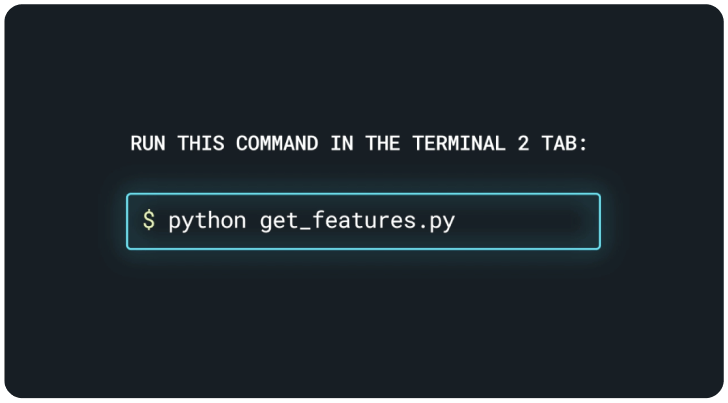Click the right border of the command box

pos(600,221)
